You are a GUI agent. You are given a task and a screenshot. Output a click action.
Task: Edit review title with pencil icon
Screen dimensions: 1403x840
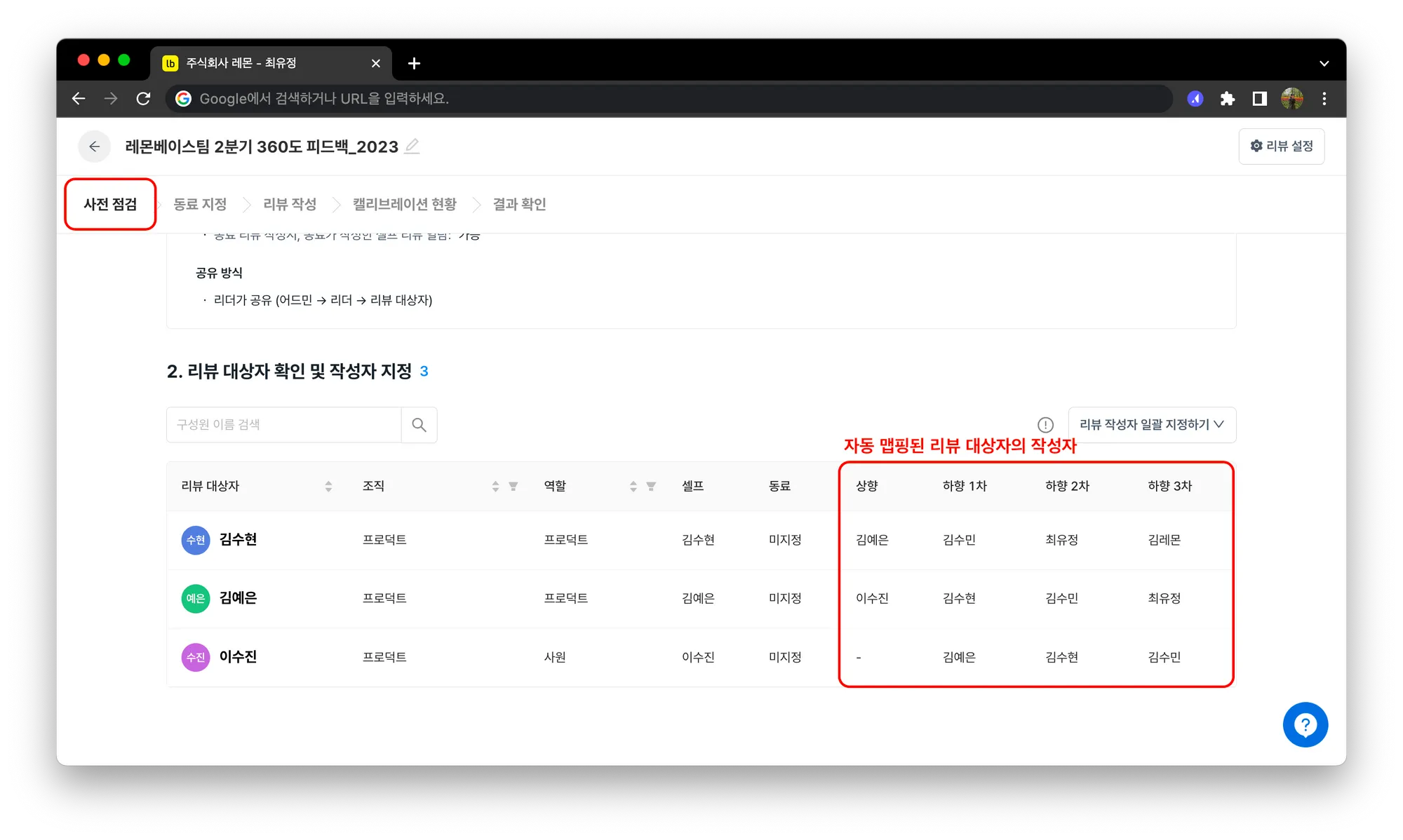click(412, 146)
